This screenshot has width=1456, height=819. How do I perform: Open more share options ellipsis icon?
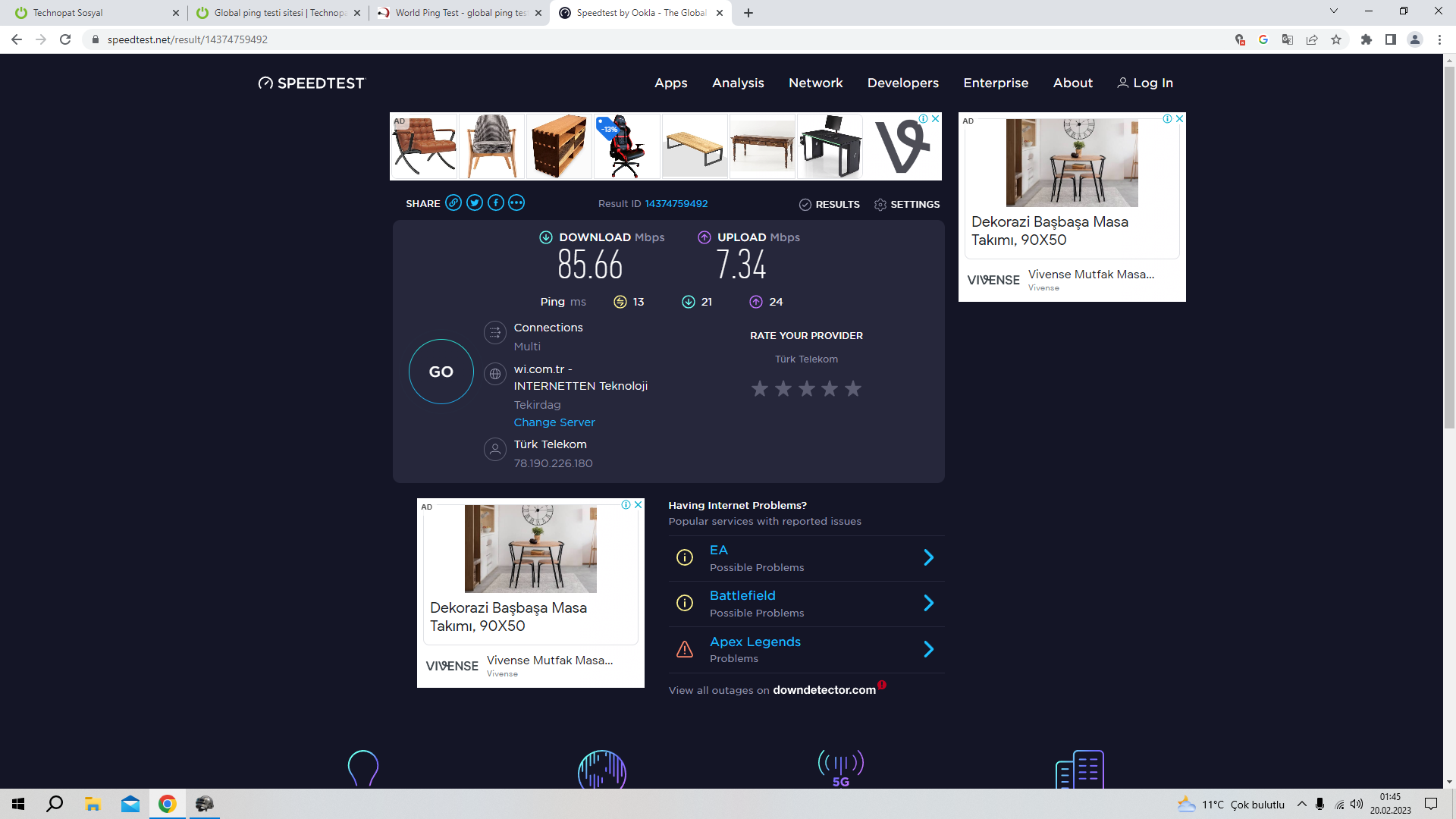(x=516, y=202)
